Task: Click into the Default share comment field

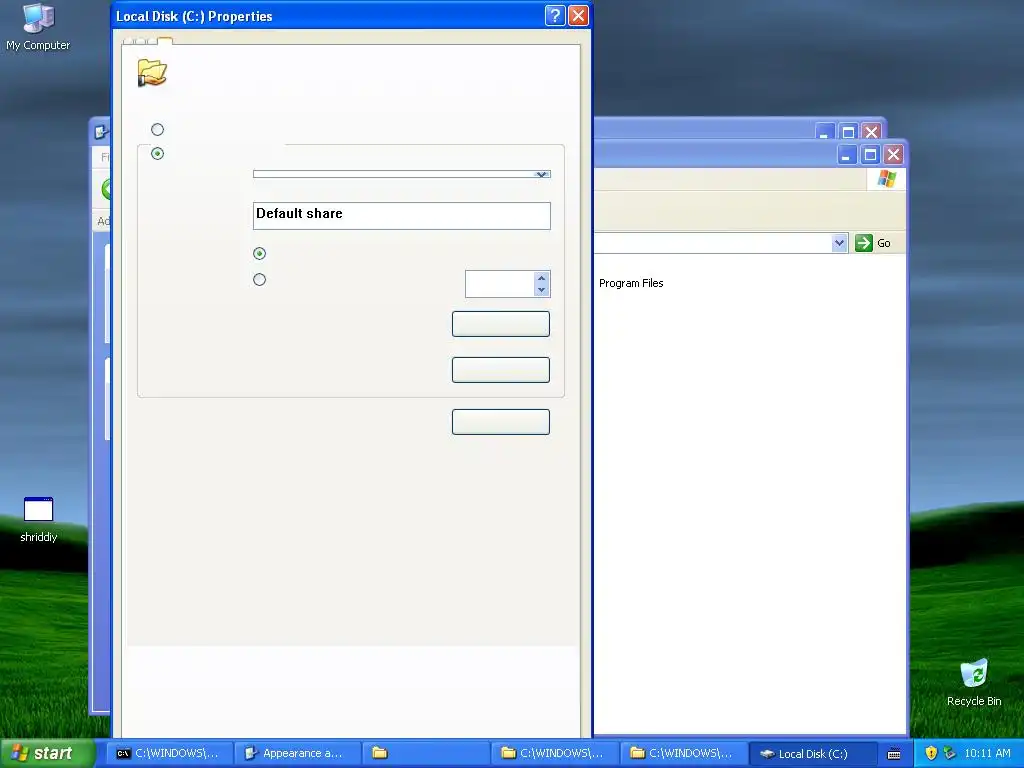Action: tap(402, 216)
